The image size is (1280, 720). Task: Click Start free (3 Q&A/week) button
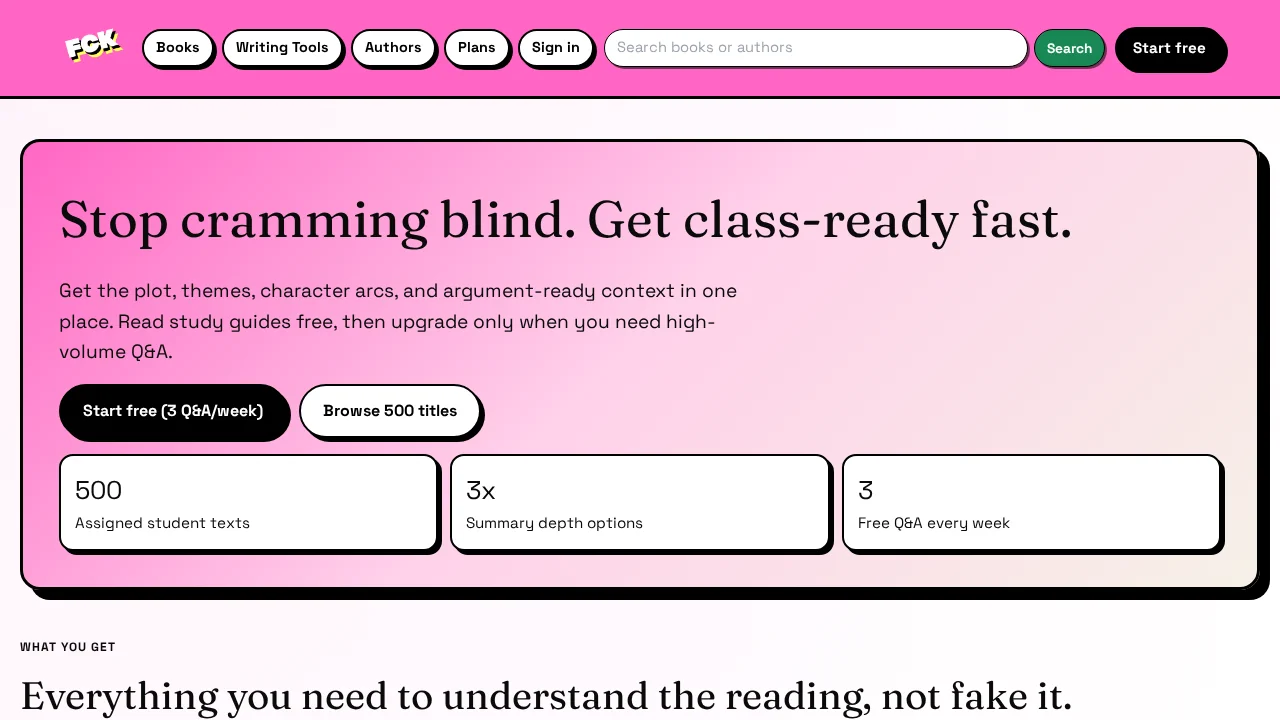[174, 411]
